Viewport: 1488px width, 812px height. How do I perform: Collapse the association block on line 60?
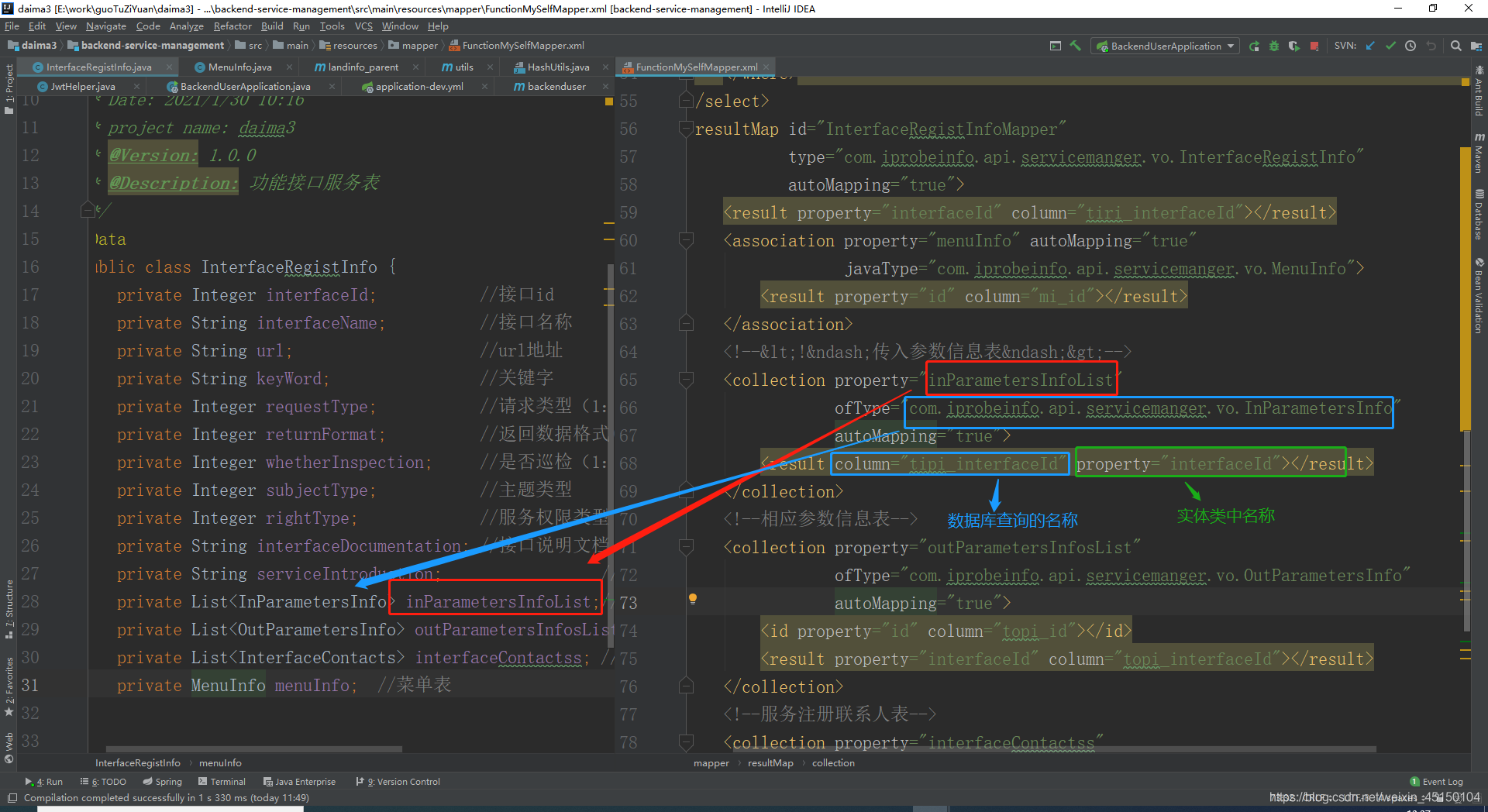685,240
